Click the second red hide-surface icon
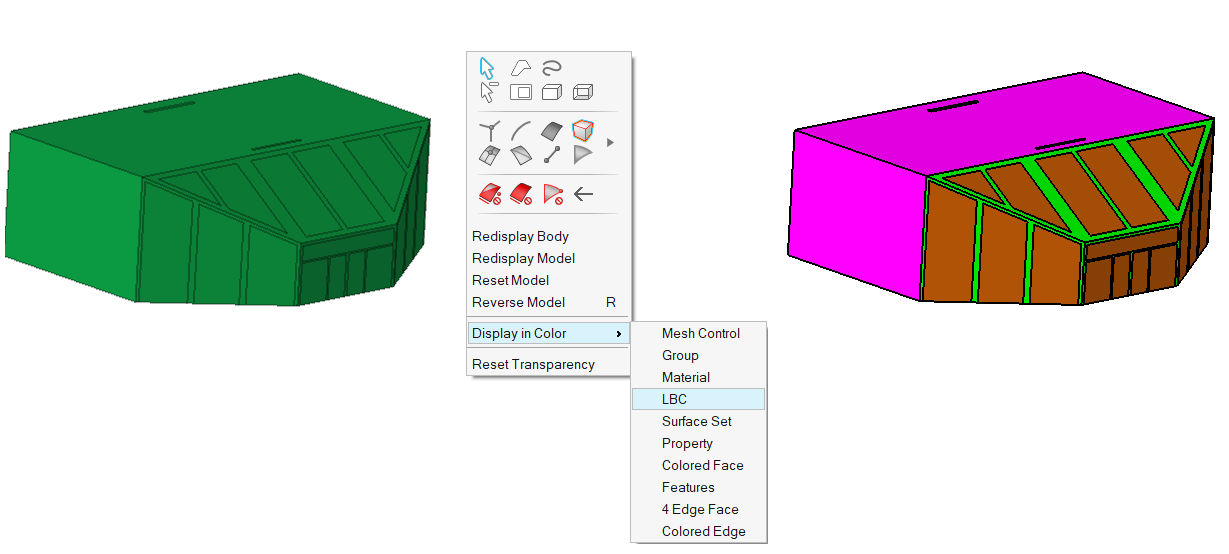 click(521, 194)
